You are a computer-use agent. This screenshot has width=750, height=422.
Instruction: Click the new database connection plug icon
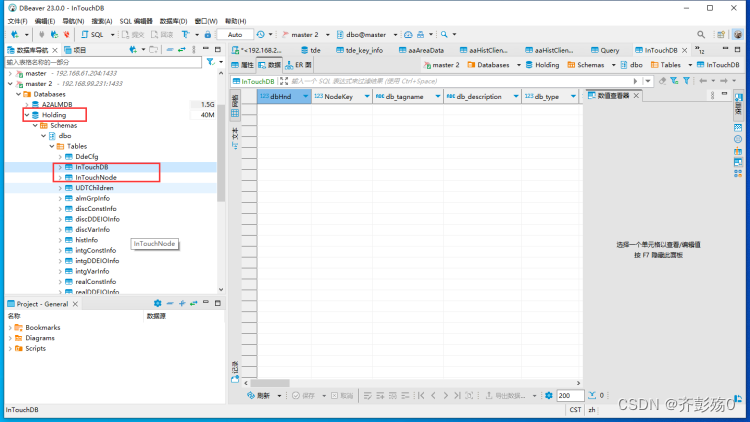tap(15, 34)
